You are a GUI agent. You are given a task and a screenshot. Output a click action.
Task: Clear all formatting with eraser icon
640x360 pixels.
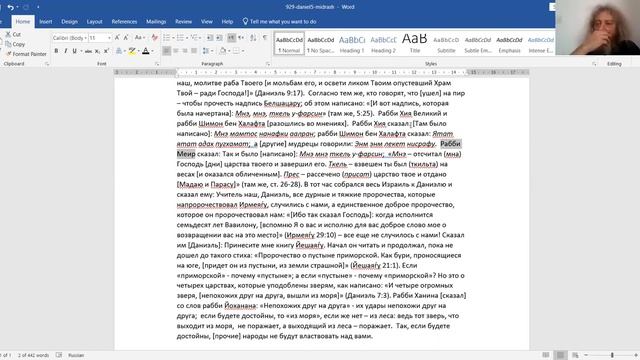pos(154,38)
